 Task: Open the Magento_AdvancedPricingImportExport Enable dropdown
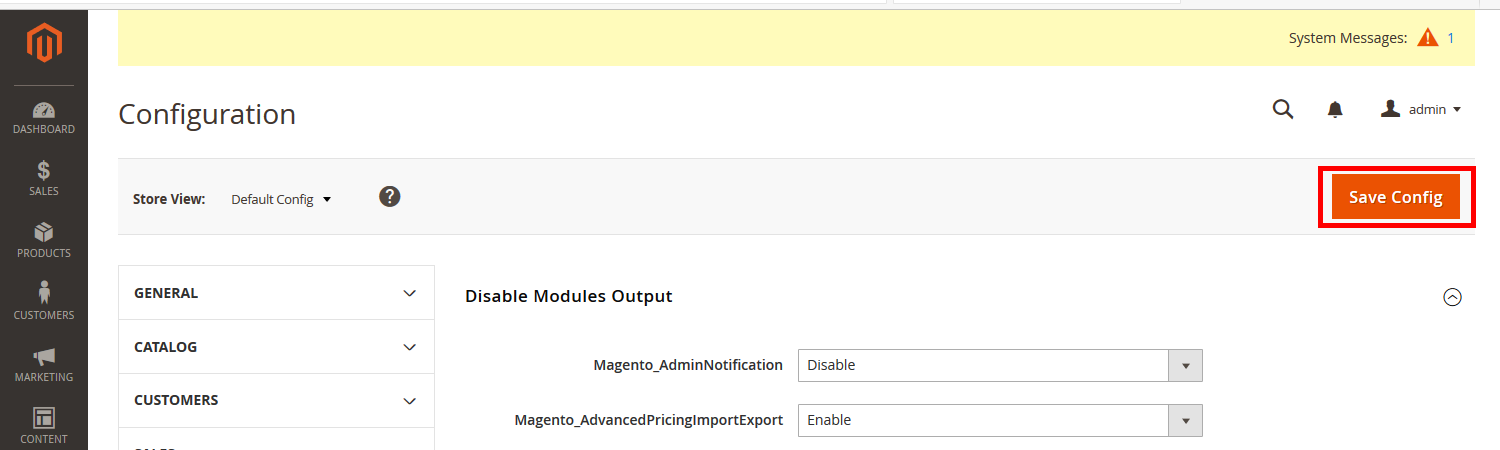pyautogui.click(x=1000, y=421)
